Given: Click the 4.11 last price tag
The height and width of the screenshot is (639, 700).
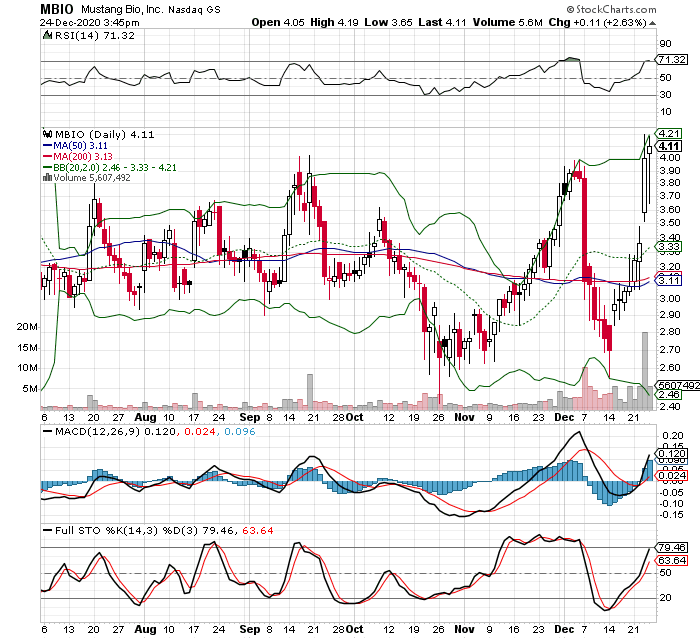Looking at the screenshot, I should click(668, 146).
